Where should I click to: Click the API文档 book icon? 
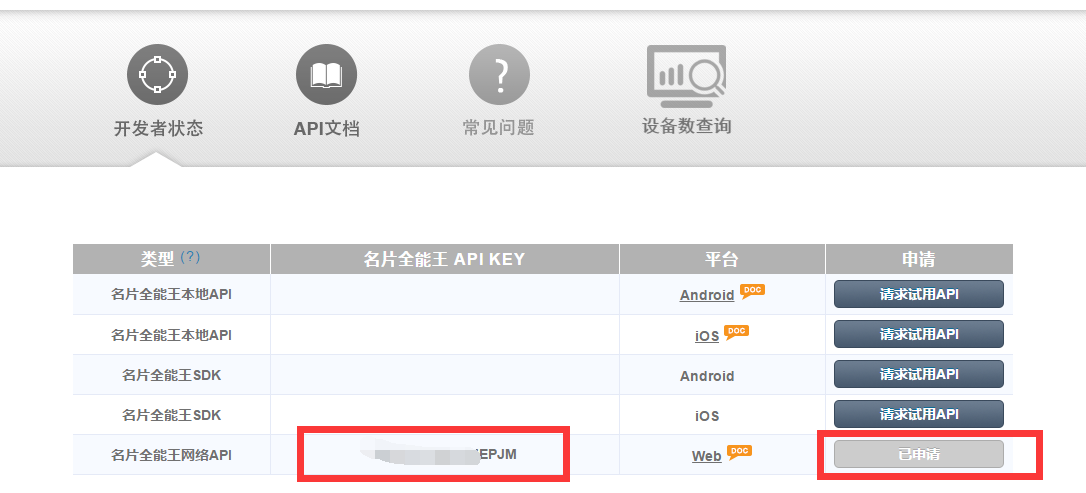click(326, 75)
